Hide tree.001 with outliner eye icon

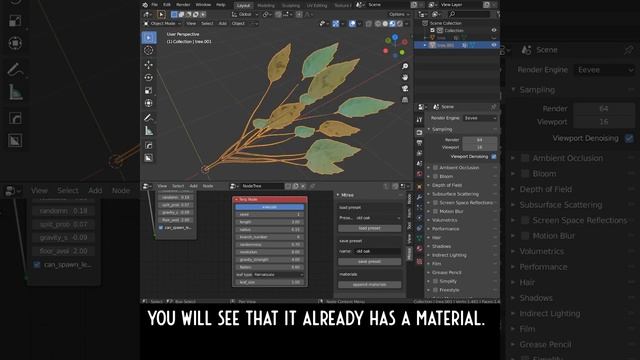click(x=494, y=45)
